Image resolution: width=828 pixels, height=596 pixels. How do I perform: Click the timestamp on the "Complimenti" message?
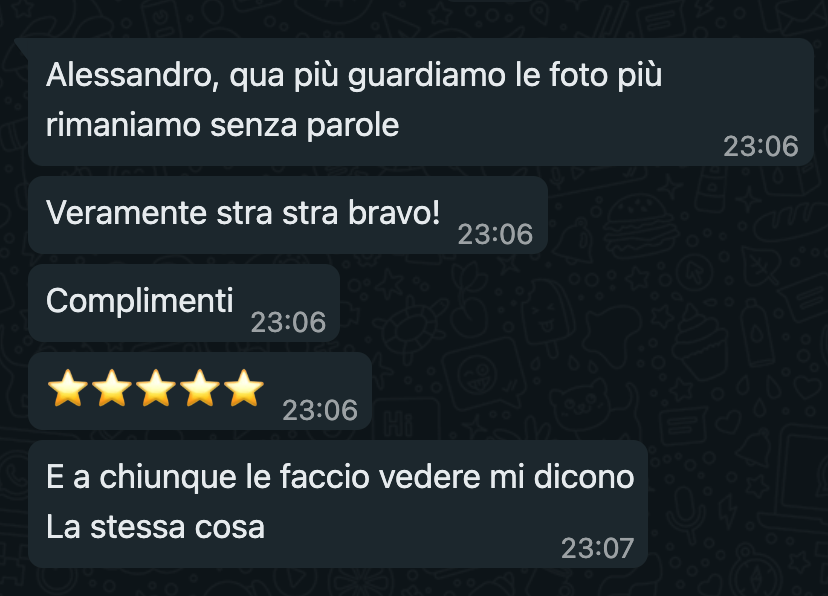pos(288,322)
